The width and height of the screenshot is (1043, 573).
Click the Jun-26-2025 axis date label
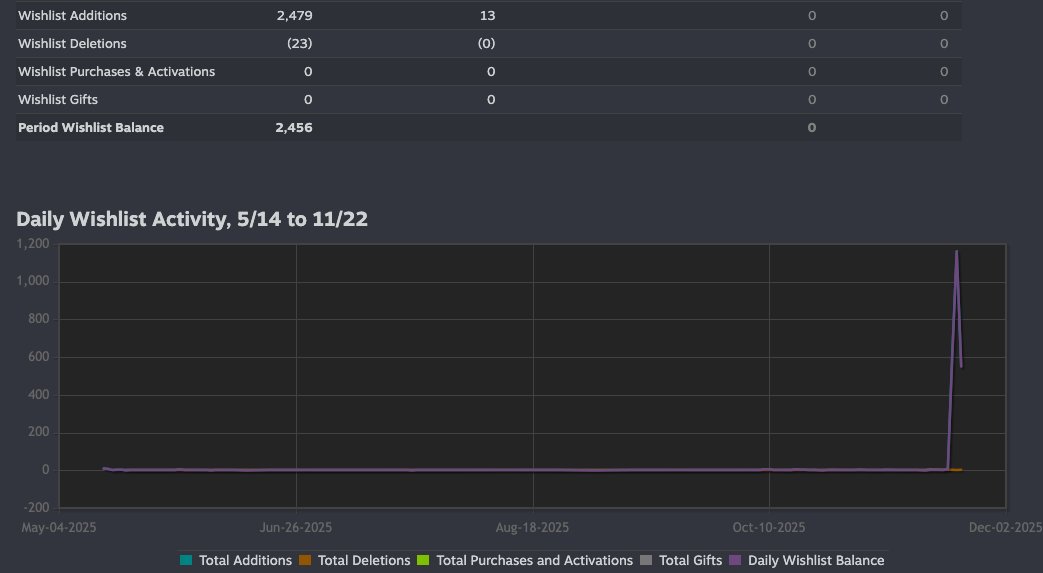point(296,528)
